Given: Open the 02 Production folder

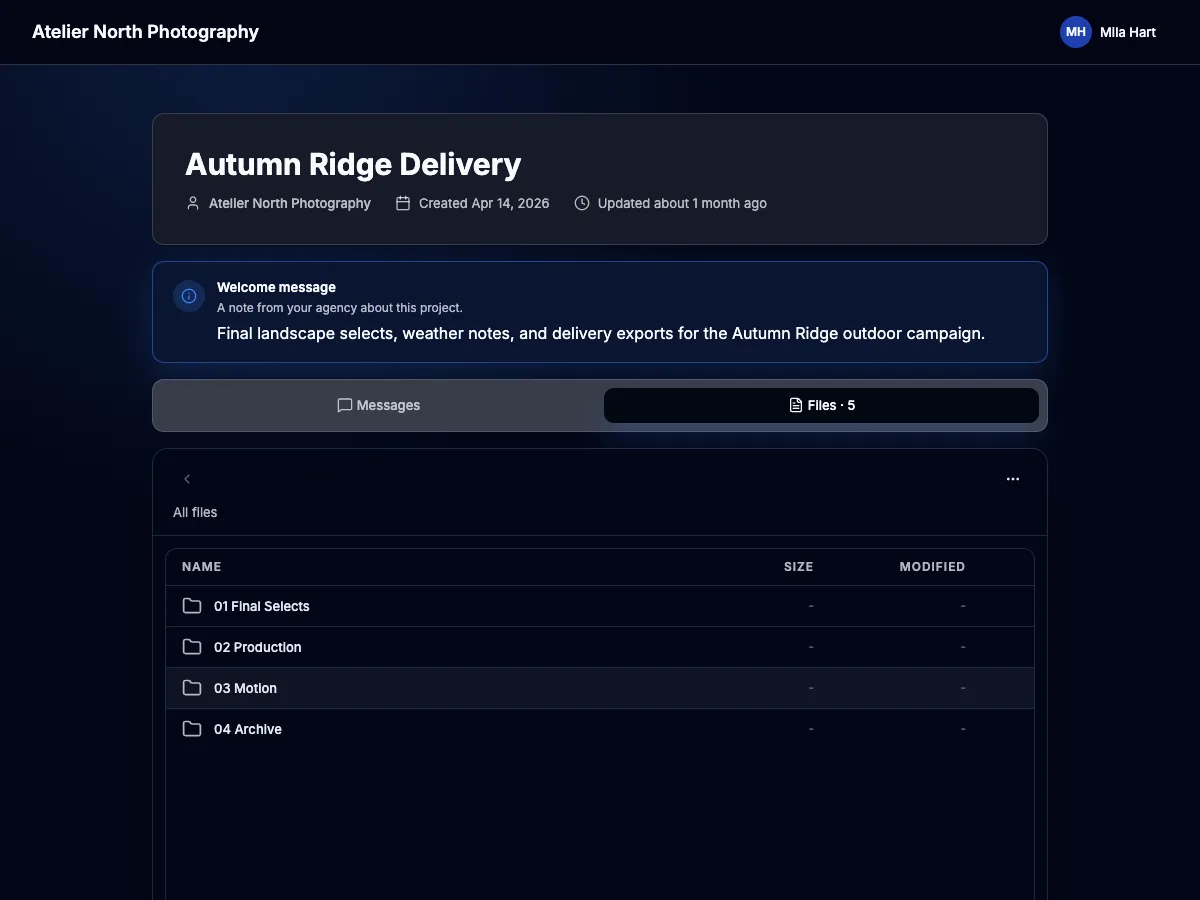Looking at the screenshot, I should (x=600, y=647).
